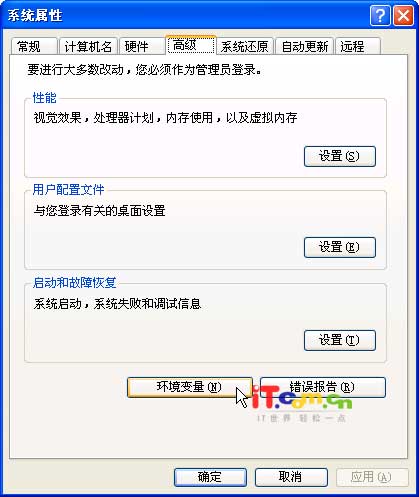419x497 pixels.
Task: Click the greyed-out 应用(A) button
Action: [372, 477]
